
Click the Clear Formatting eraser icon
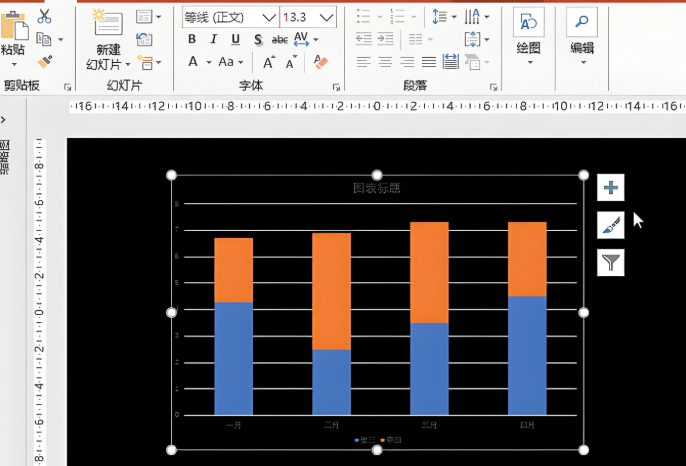(321, 62)
